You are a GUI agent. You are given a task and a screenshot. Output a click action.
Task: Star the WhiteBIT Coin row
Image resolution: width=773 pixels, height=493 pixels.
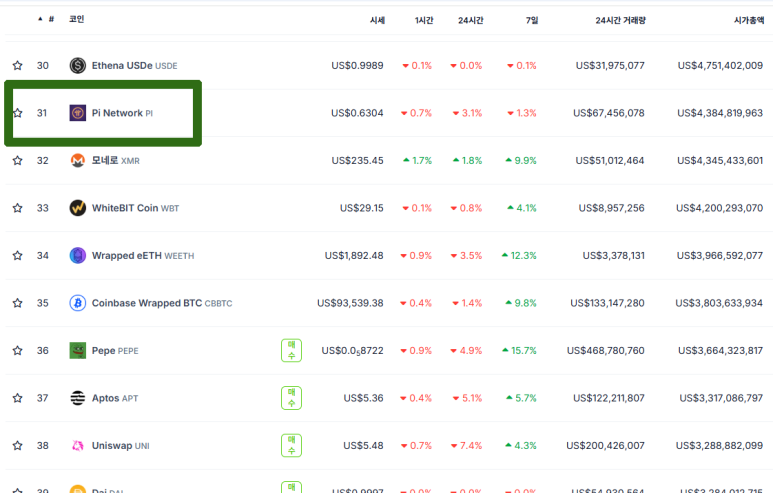pos(17,208)
